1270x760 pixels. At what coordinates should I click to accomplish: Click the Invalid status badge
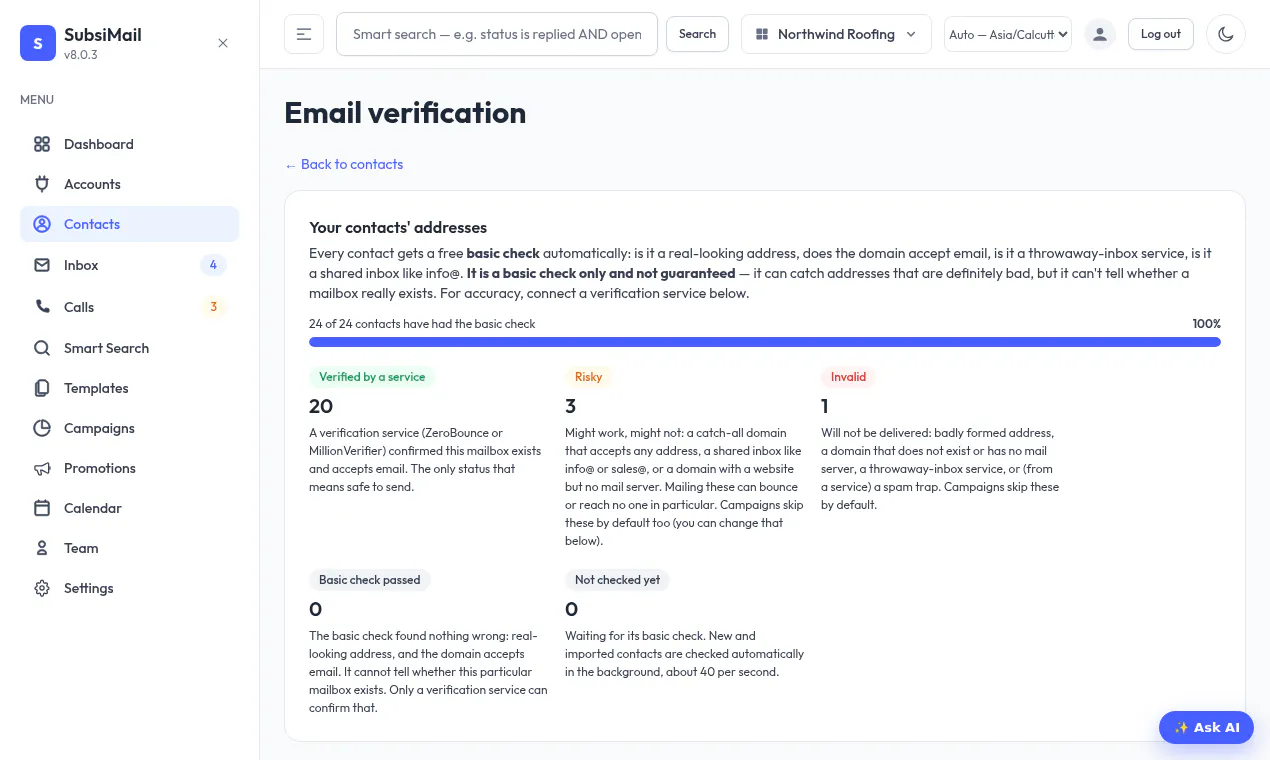tap(849, 377)
